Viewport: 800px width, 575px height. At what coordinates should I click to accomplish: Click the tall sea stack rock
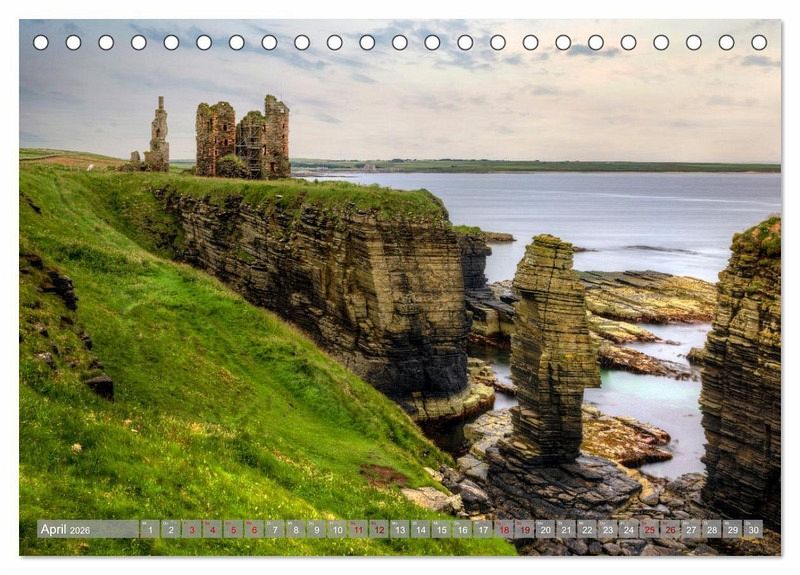click(x=551, y=340)
